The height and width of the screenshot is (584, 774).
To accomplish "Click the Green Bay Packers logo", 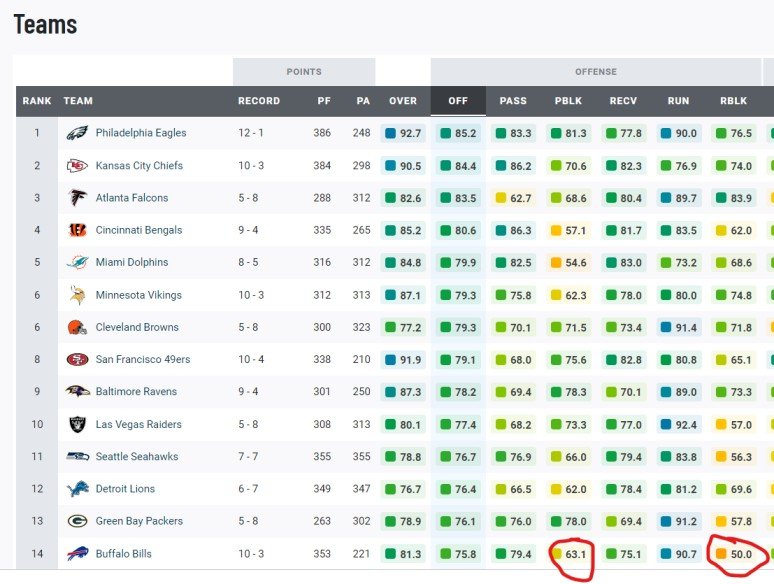I will [x=77, y=521].
